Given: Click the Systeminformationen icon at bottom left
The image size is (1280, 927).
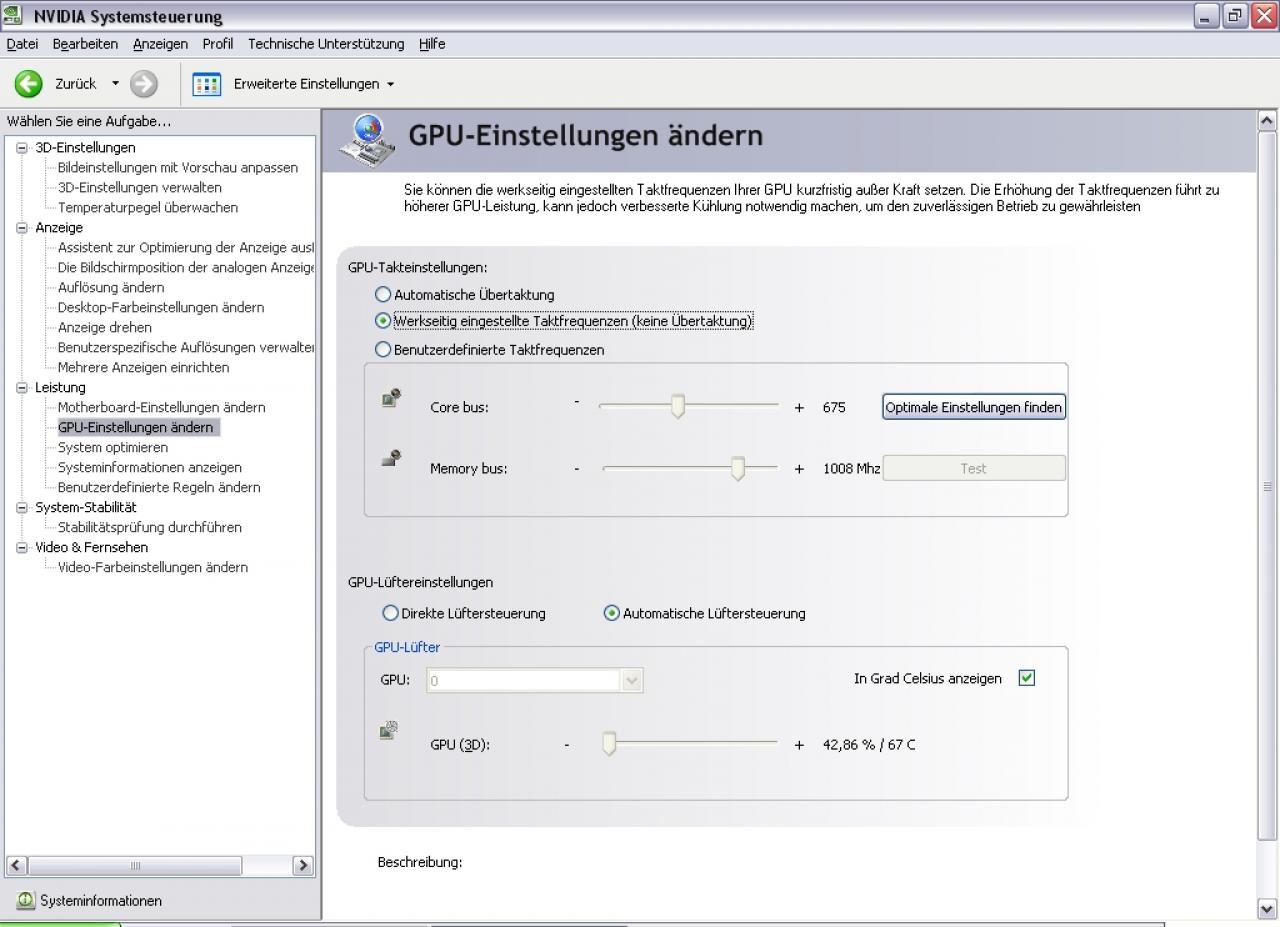Looking at the screenshot, I should (x=25, y=900).
